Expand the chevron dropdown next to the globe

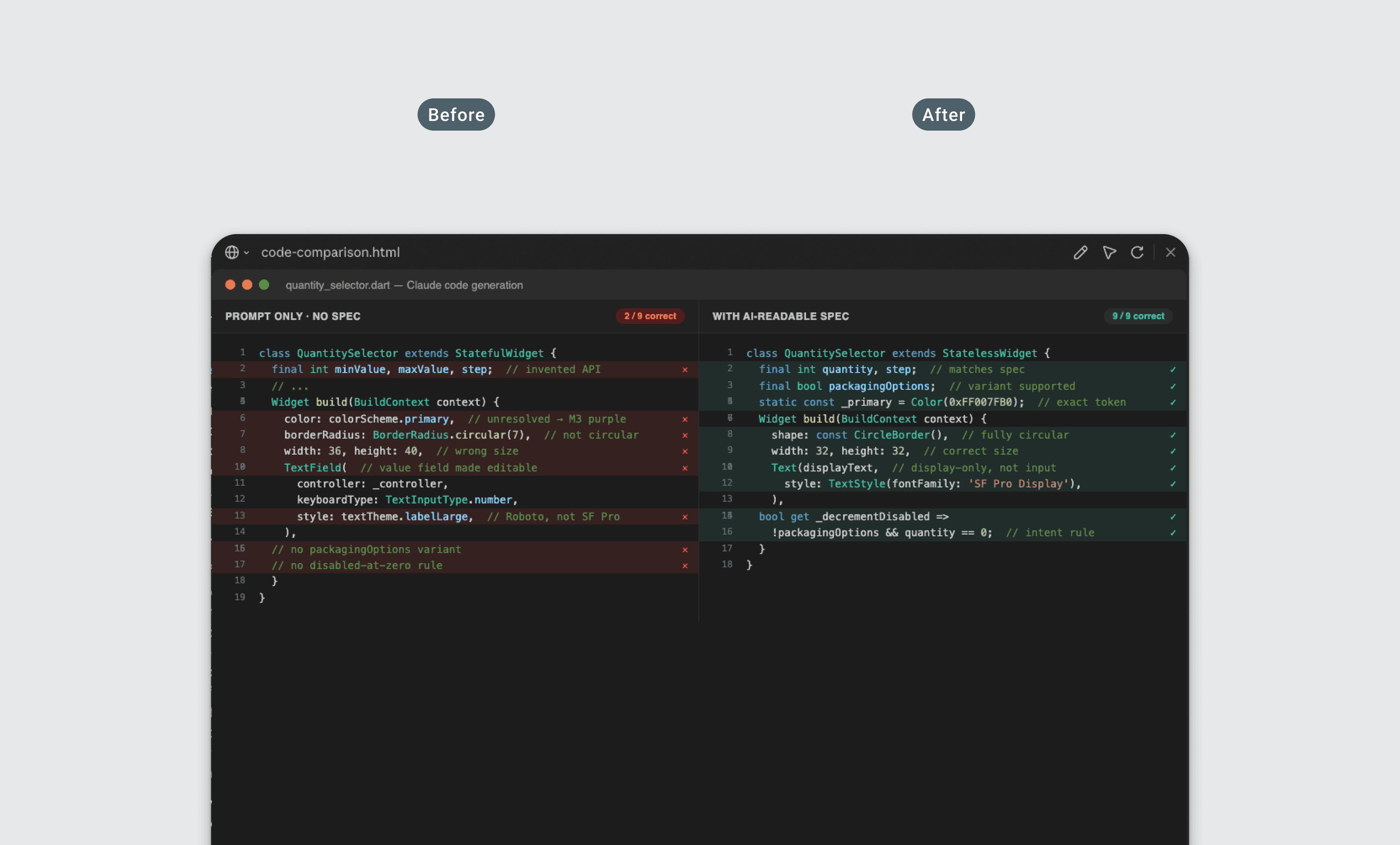(x=247, y=253)
